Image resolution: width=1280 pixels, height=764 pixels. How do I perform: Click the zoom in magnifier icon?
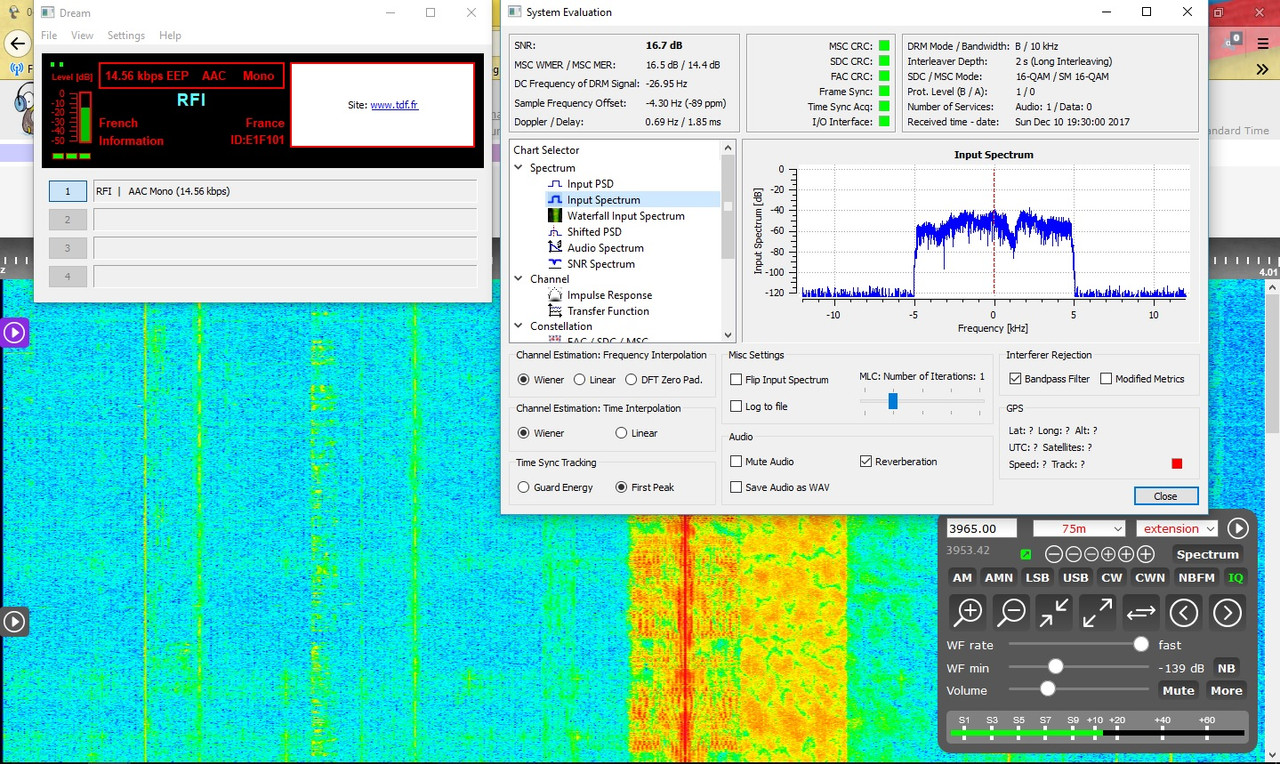point(968,611)
